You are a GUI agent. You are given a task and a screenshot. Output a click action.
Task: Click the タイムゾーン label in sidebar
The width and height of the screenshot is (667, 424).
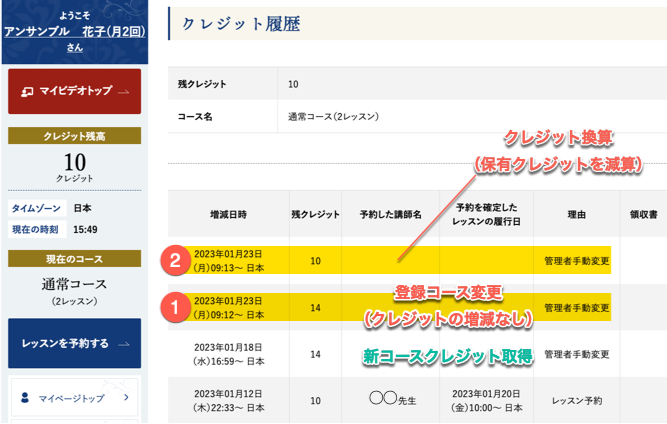point(36,209)
